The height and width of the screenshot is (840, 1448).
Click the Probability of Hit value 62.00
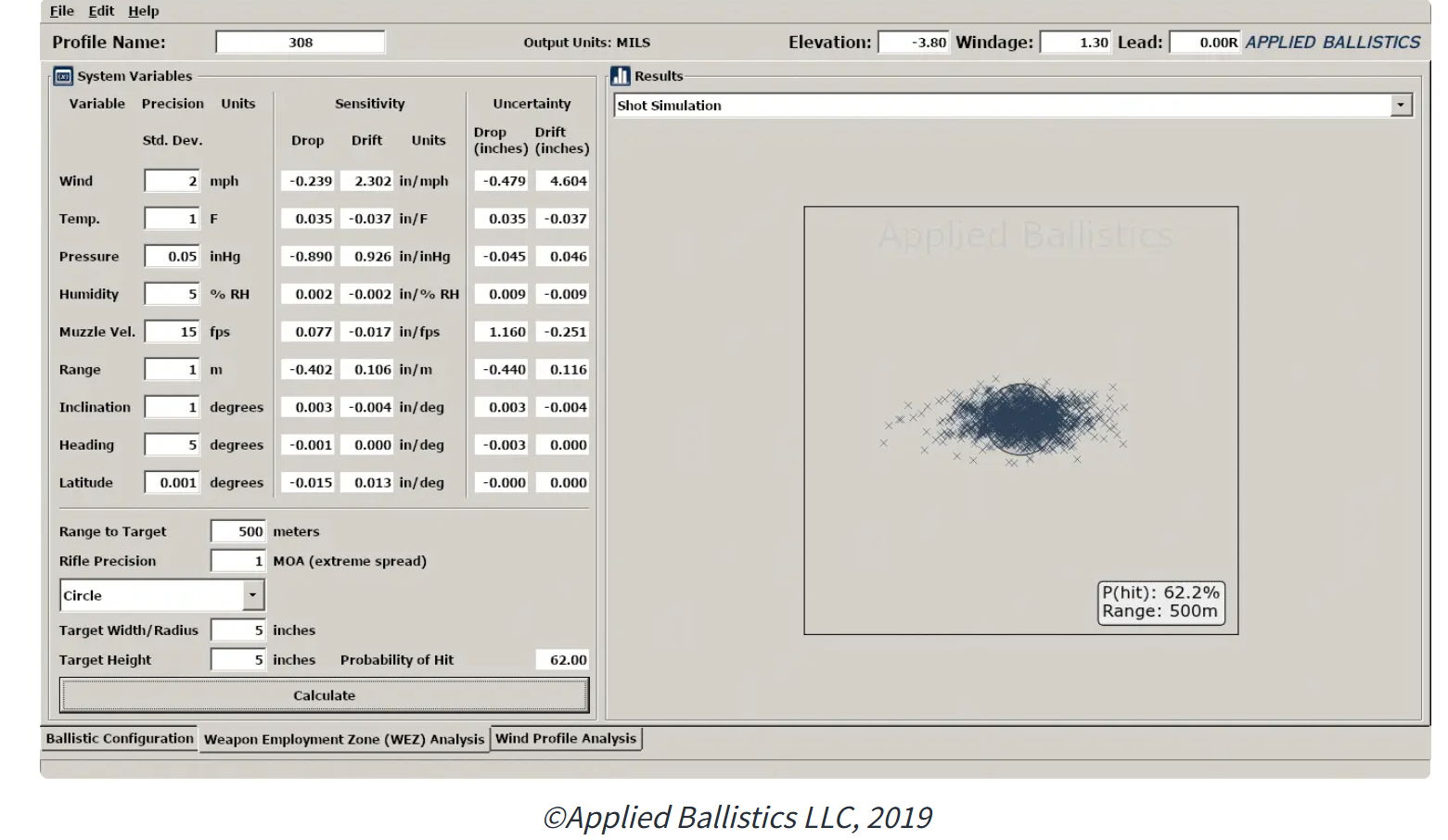[562, 660]
